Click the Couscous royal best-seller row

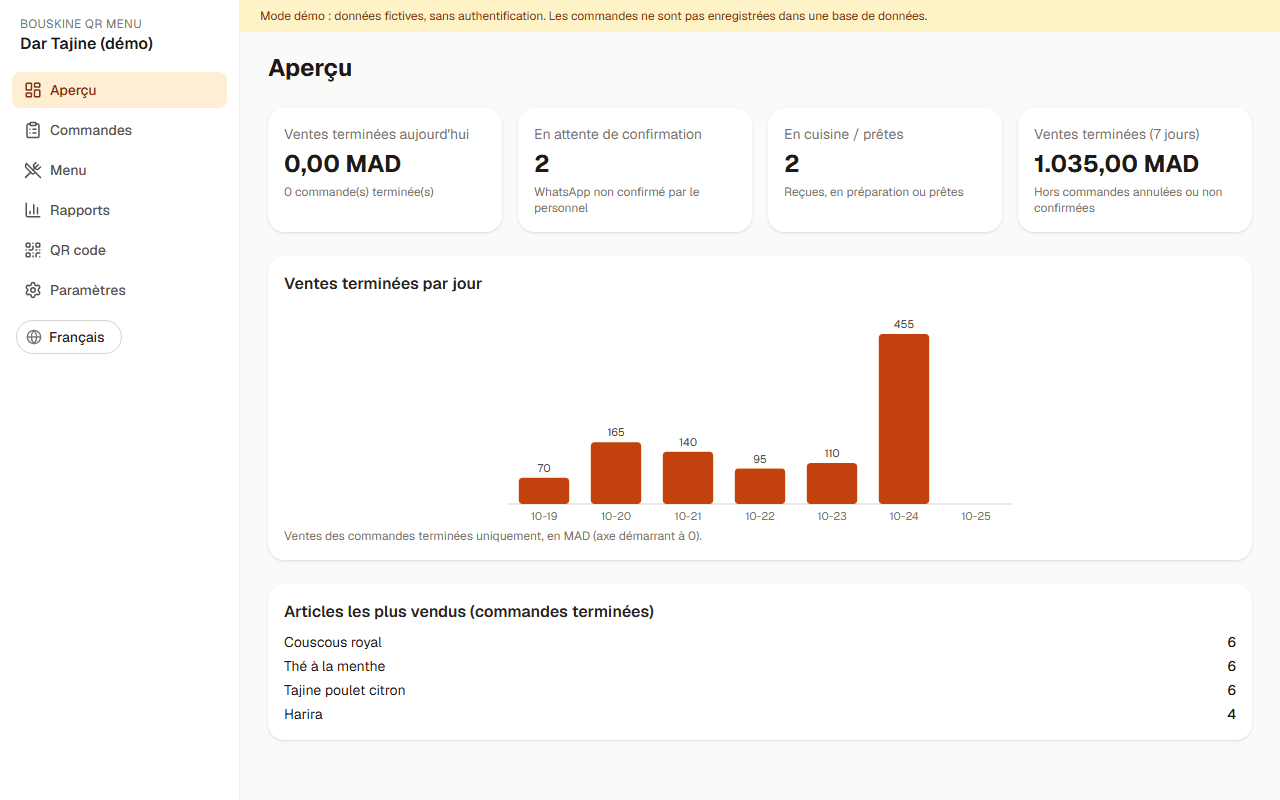point(760,642)
